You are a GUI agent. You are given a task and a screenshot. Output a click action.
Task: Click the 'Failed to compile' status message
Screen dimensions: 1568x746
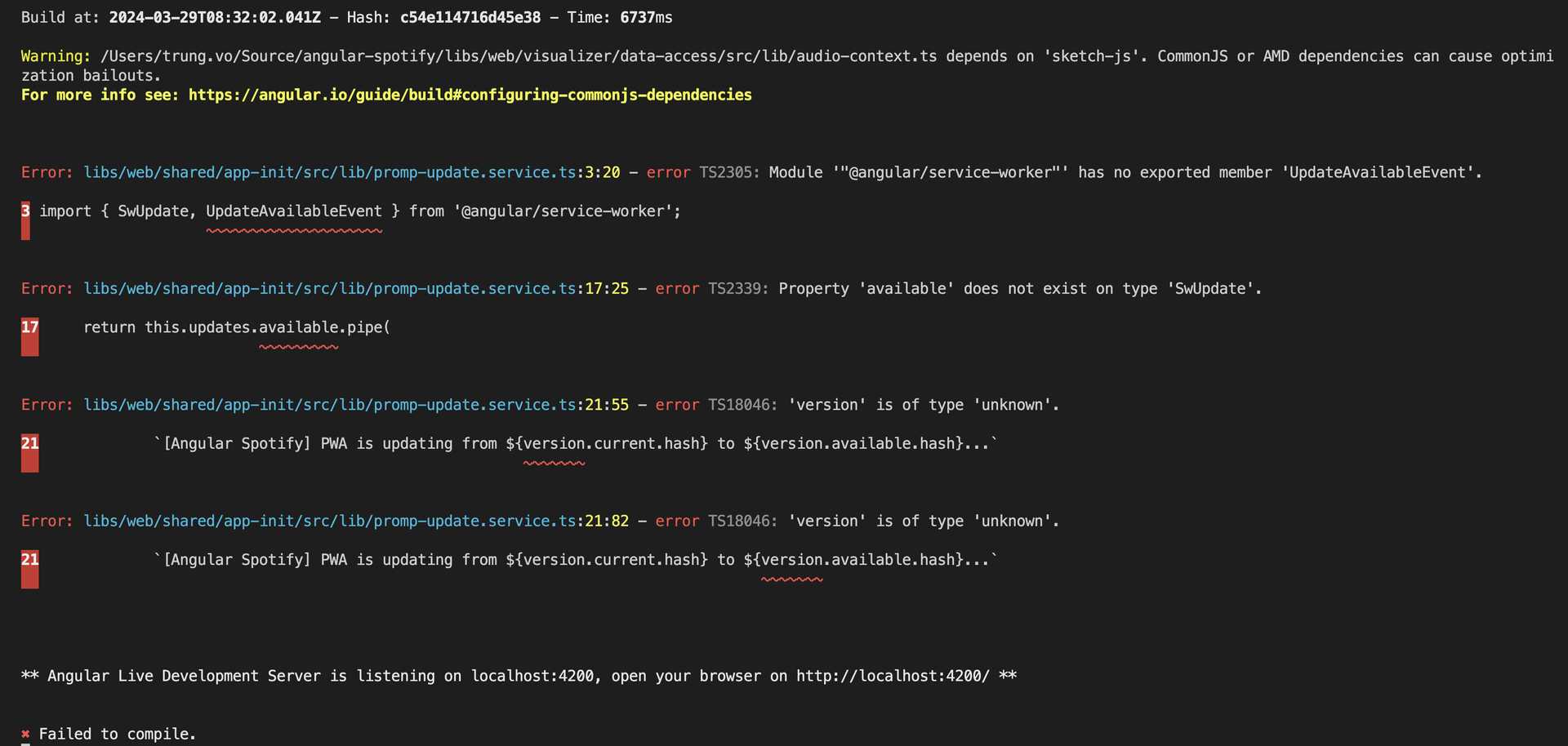[116, 734]
